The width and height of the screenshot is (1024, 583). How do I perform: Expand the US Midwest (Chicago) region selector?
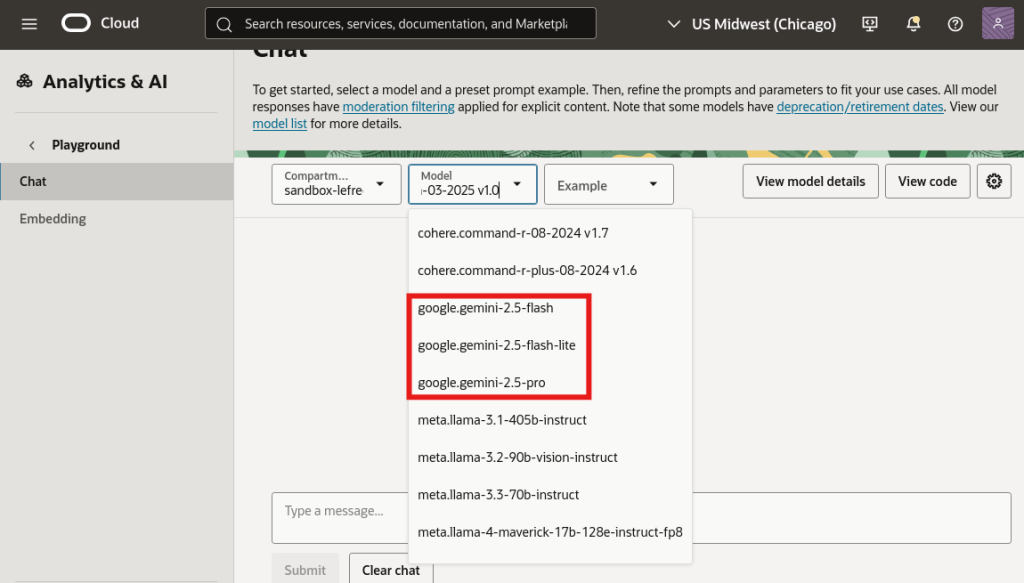pyautogui.click(x=751, y=24)
